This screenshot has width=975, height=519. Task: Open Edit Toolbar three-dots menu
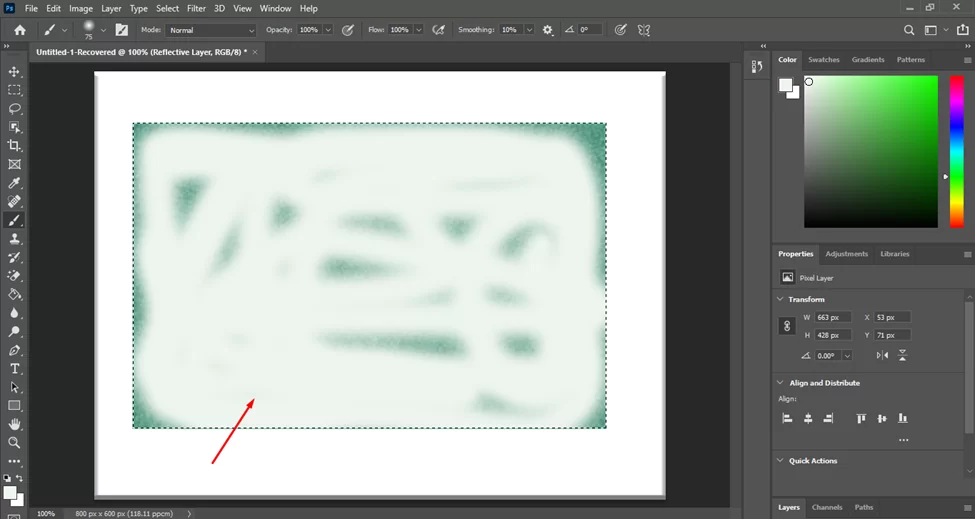tap(14, 462)
